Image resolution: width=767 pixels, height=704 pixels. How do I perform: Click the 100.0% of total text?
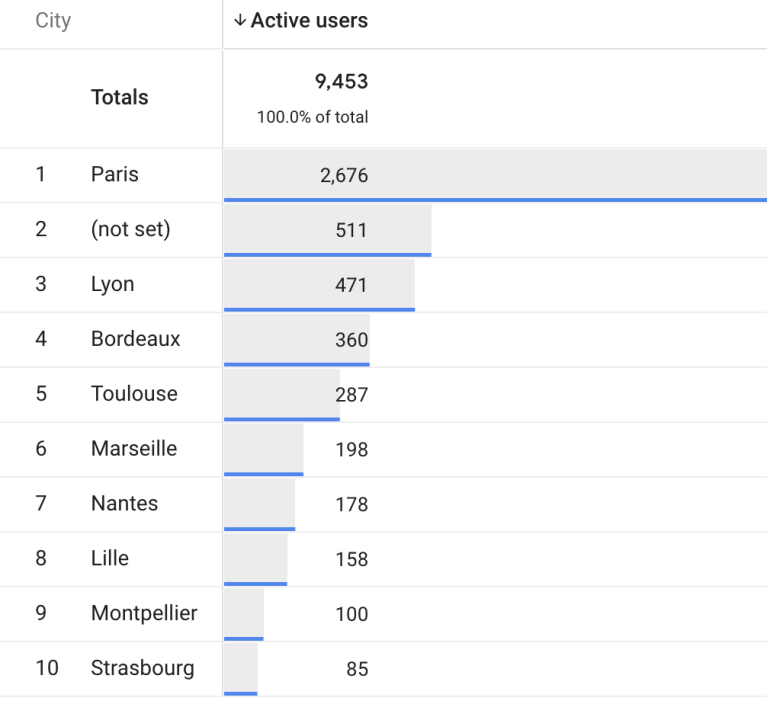[x=312, y=117]
